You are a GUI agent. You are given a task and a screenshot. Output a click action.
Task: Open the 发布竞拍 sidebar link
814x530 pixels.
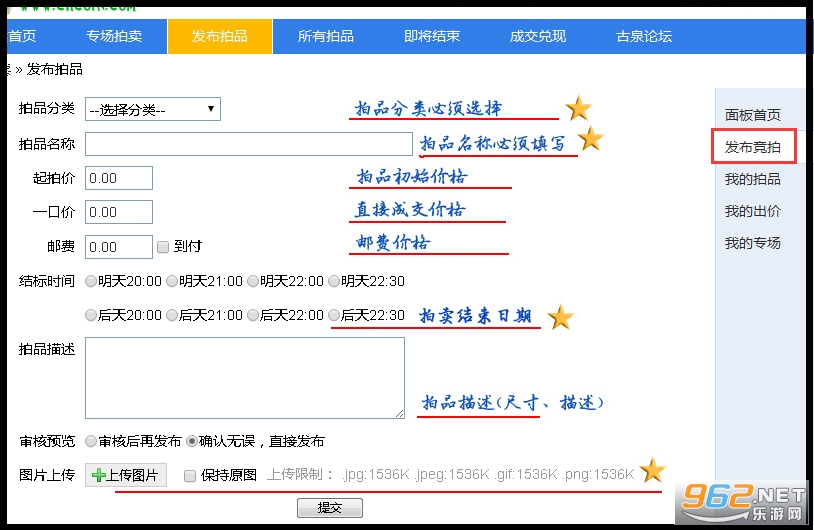[x=752, y=147]
